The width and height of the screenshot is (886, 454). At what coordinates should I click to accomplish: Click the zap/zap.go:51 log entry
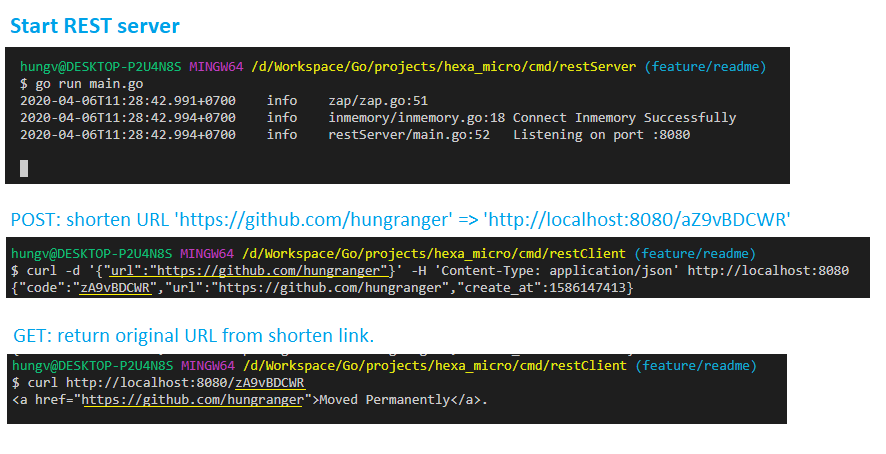(x=378, y=101)
